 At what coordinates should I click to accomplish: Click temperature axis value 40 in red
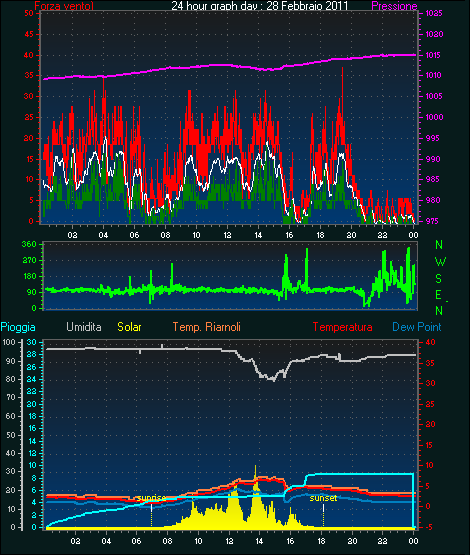[x=430, y=342]
